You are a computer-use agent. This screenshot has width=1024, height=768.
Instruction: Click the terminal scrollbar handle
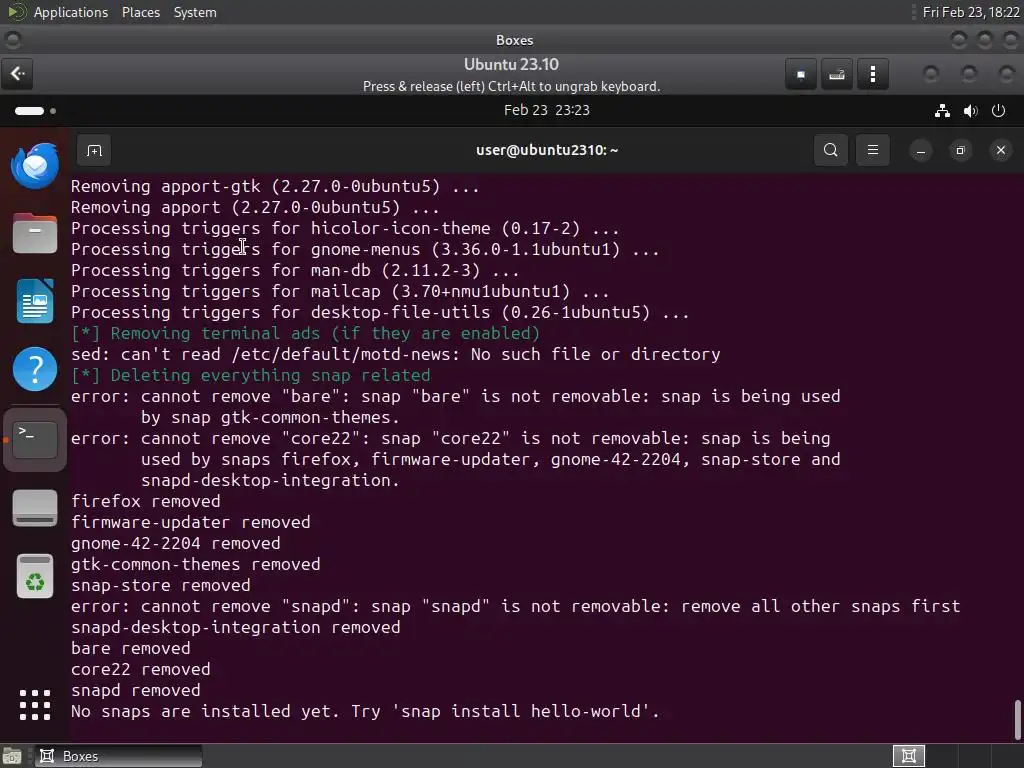pyautogui.click(x=1016, y=720)
